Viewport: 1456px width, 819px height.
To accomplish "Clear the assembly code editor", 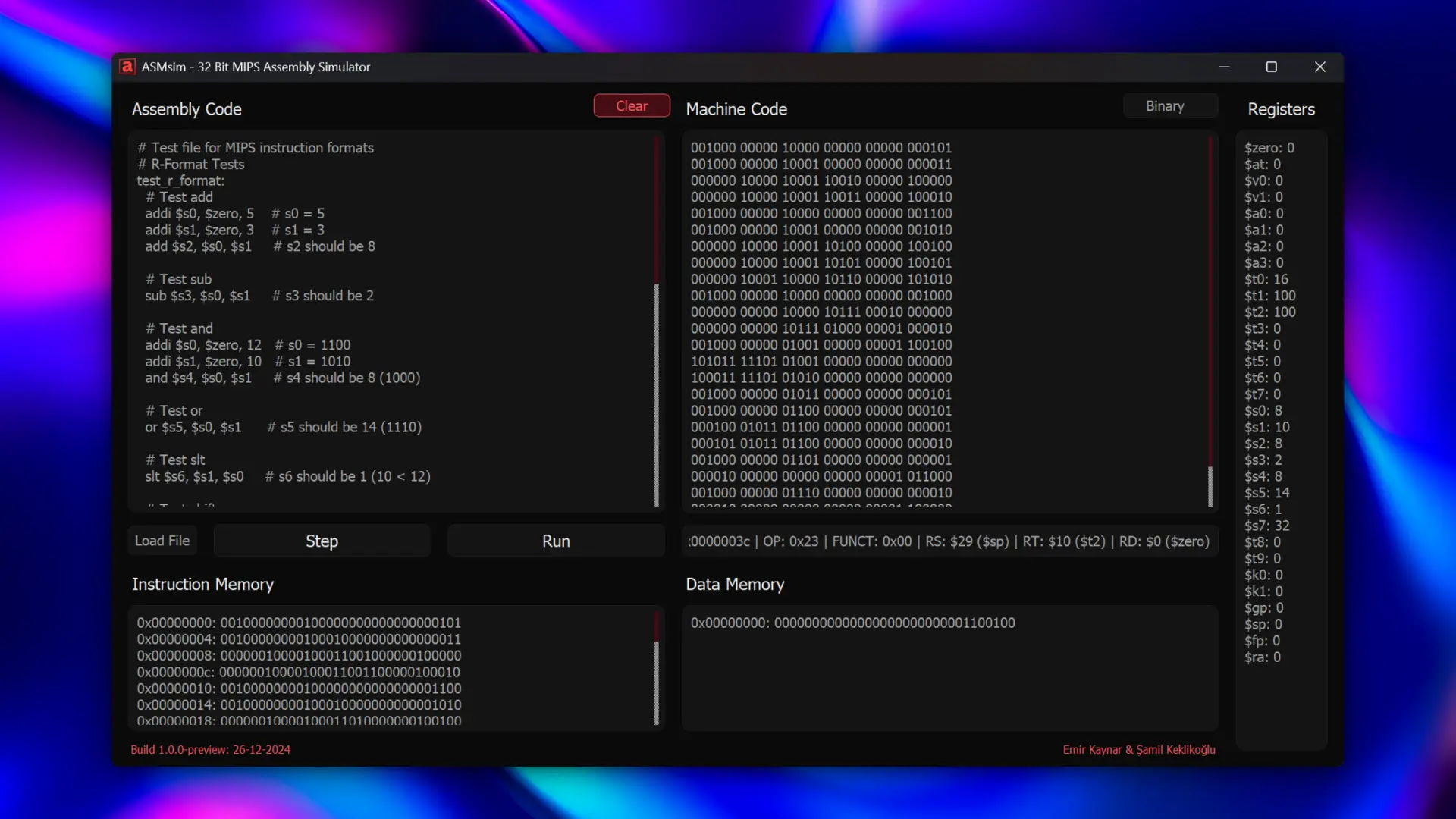I will [x=632, y=106].
